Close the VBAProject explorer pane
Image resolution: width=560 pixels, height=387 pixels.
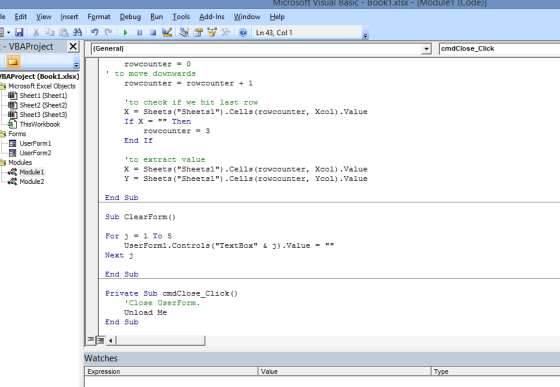tap(73, 46)
